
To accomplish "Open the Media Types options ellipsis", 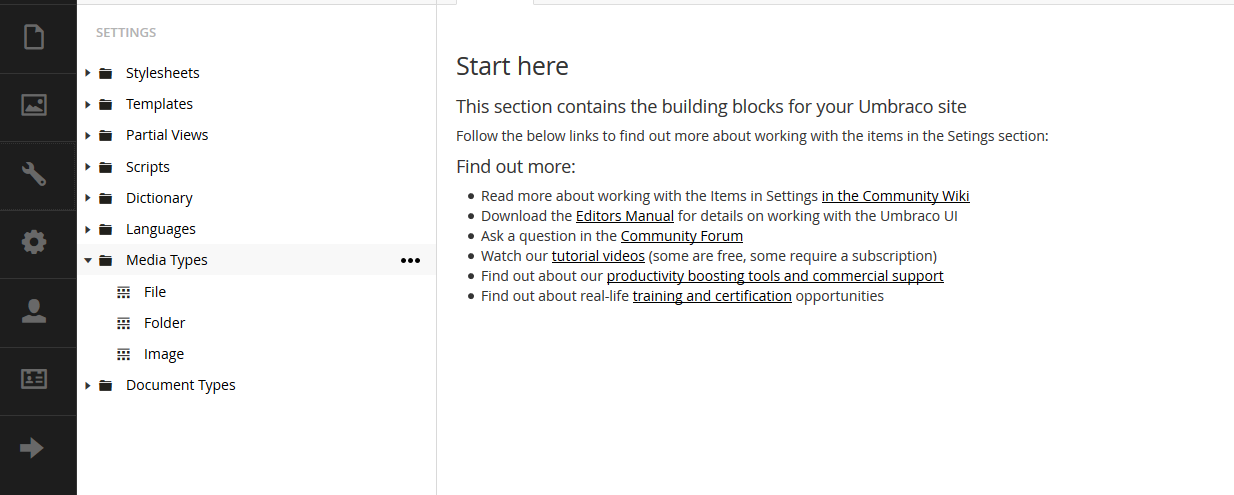I will (410, 260).
